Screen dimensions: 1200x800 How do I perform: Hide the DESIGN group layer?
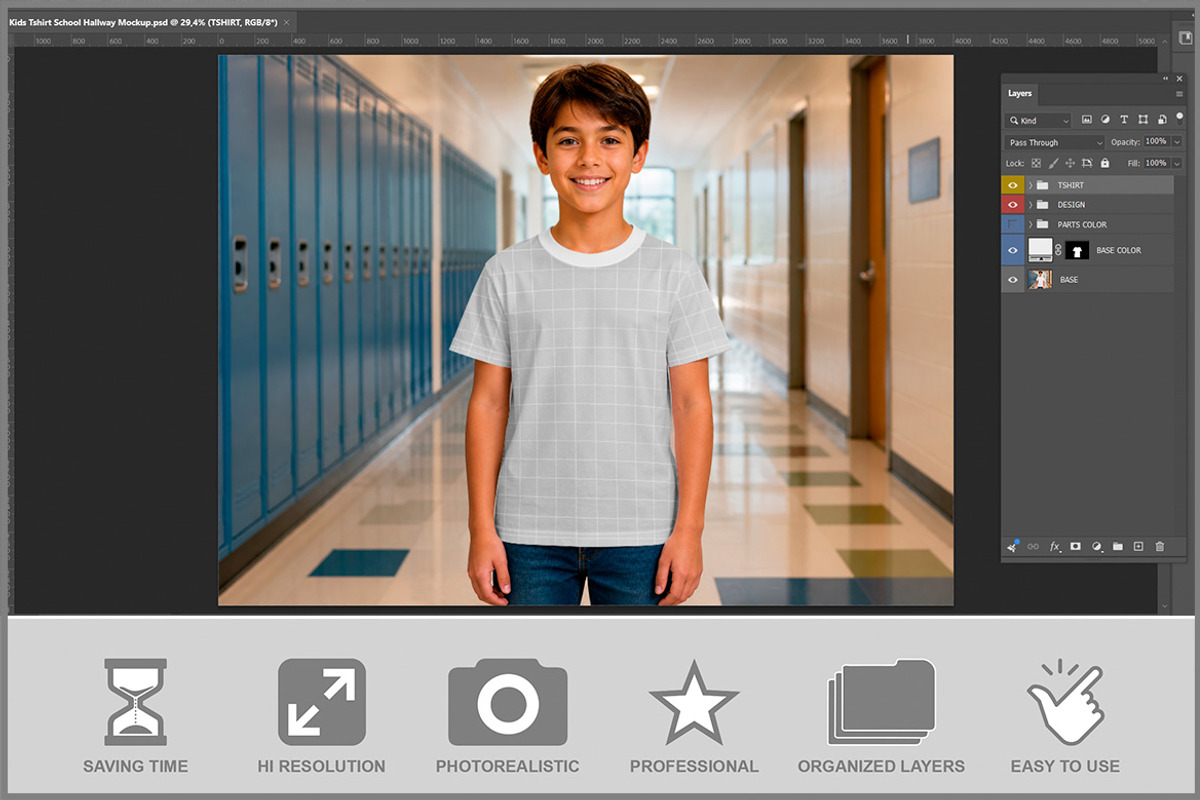pyautogui.click(x=1013, y=205)
